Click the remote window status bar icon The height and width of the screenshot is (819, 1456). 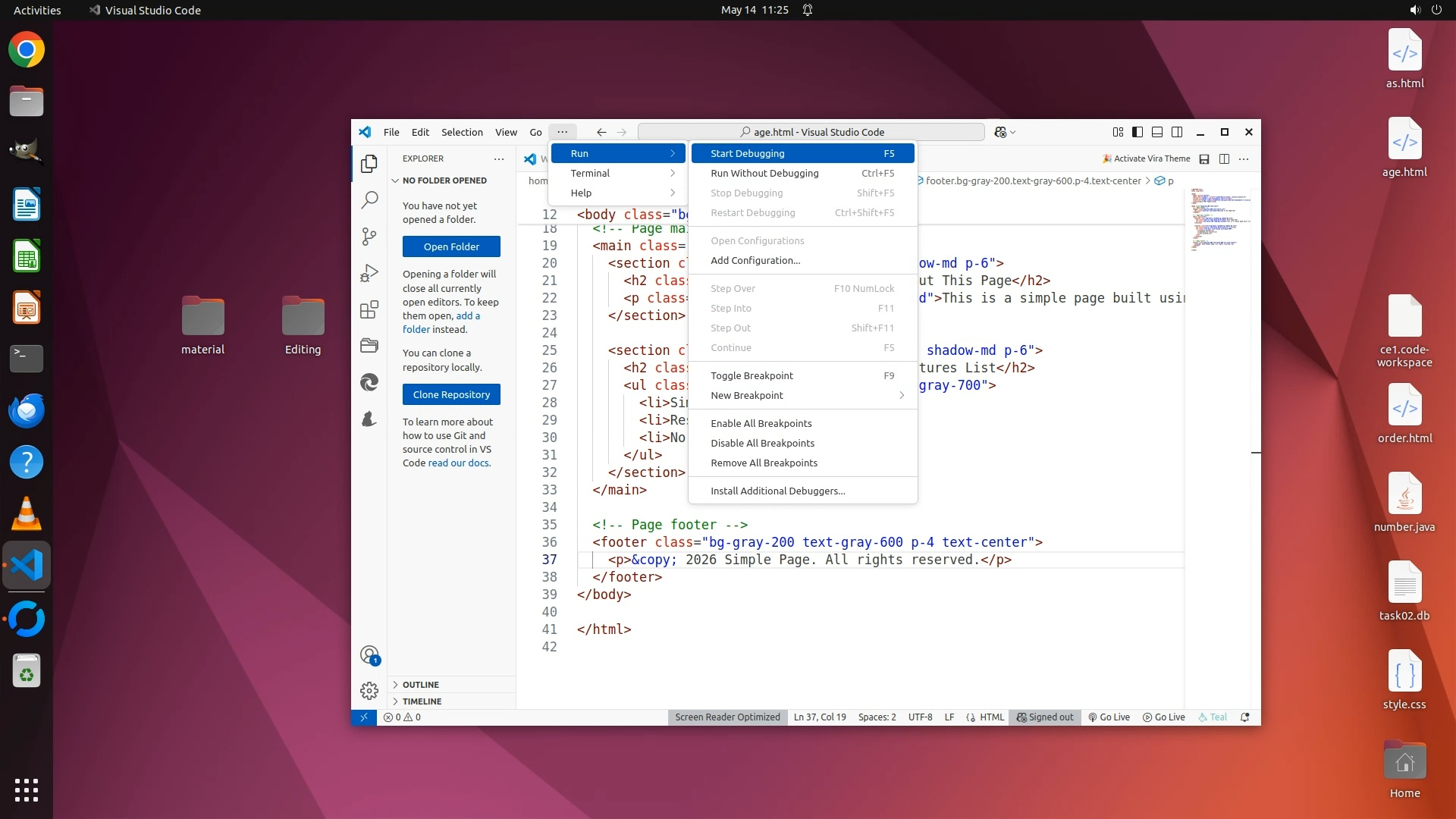coord(364,717)
